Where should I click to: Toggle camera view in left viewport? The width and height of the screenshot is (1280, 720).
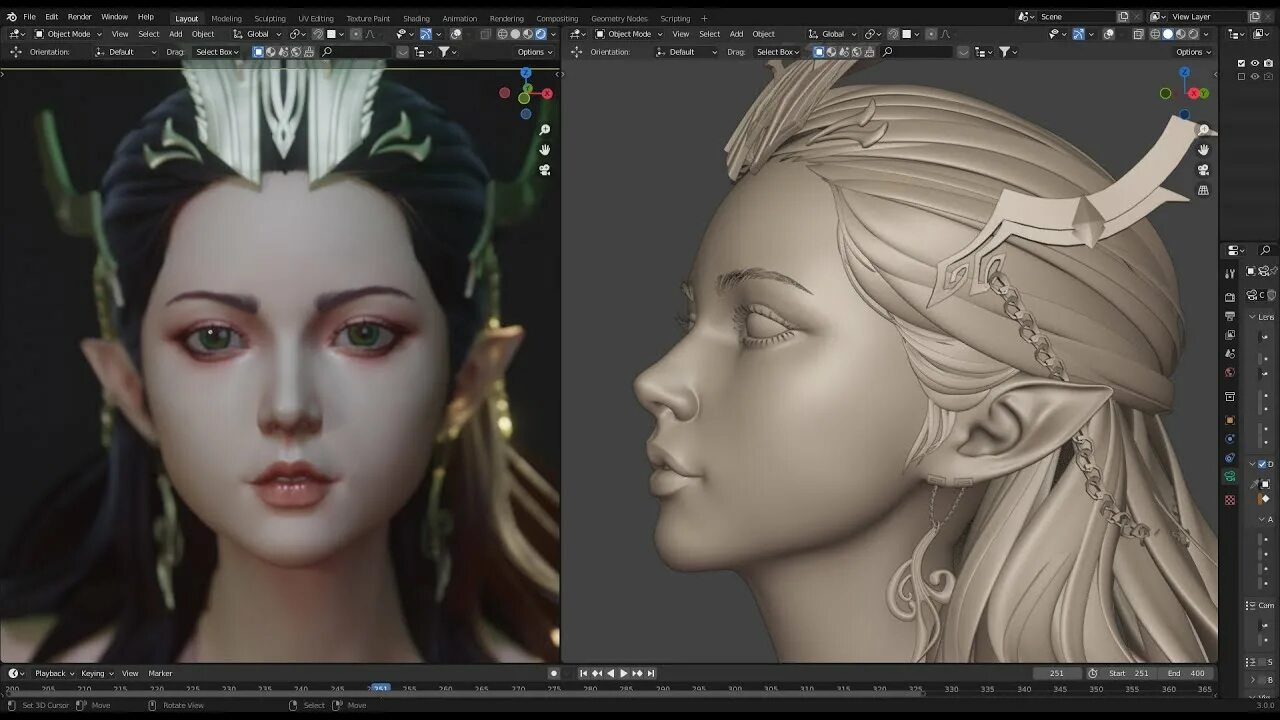coord(545,170)
